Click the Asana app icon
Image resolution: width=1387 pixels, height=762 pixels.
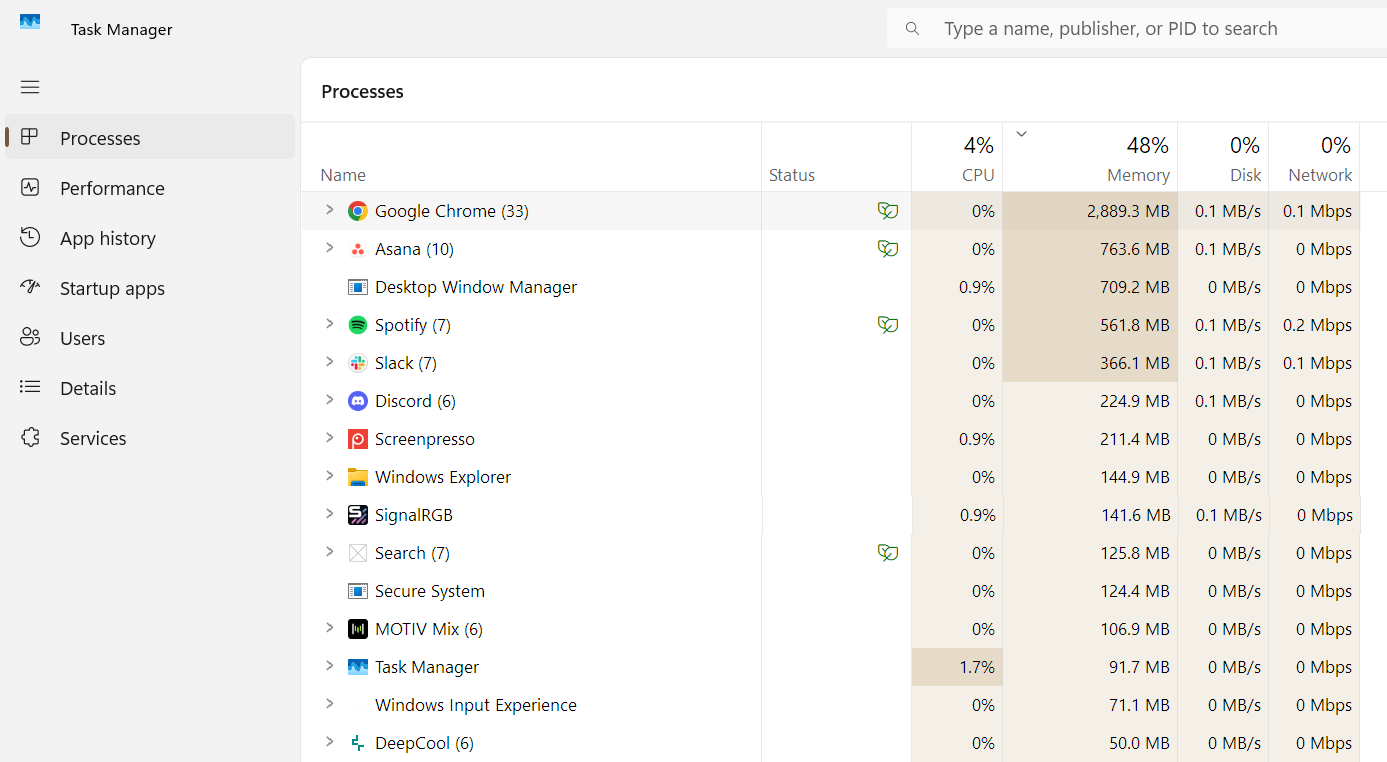click(358, 249)
